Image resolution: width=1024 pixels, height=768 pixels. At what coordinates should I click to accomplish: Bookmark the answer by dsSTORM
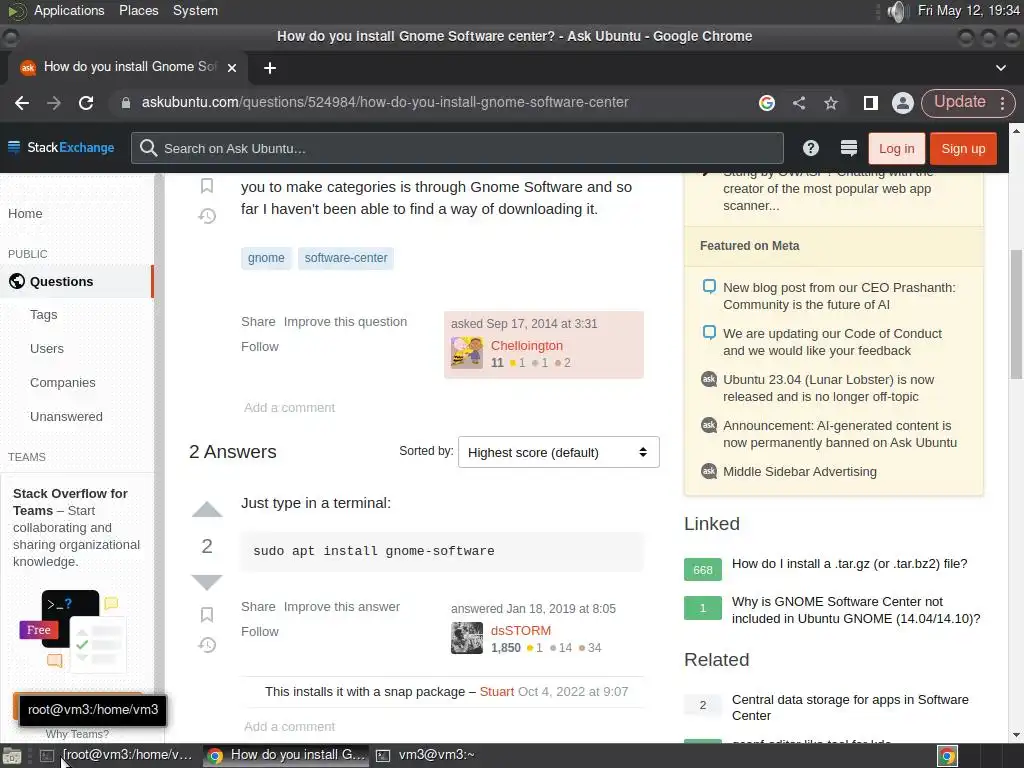pos(207,615)
